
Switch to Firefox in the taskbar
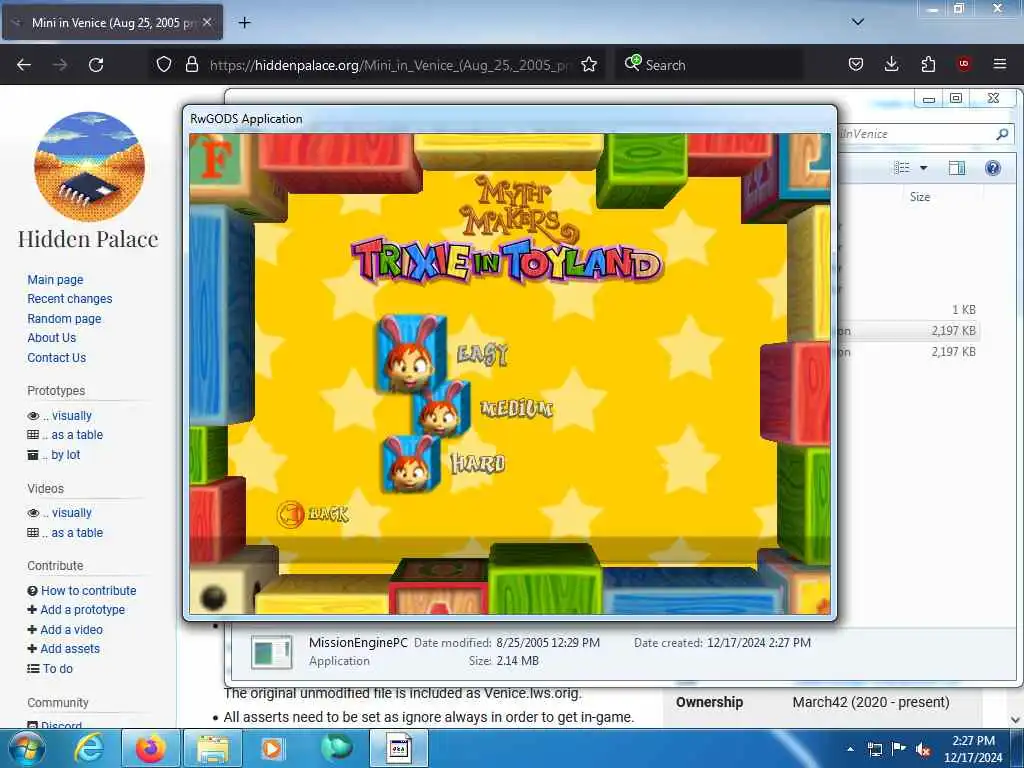click(150, 748)
